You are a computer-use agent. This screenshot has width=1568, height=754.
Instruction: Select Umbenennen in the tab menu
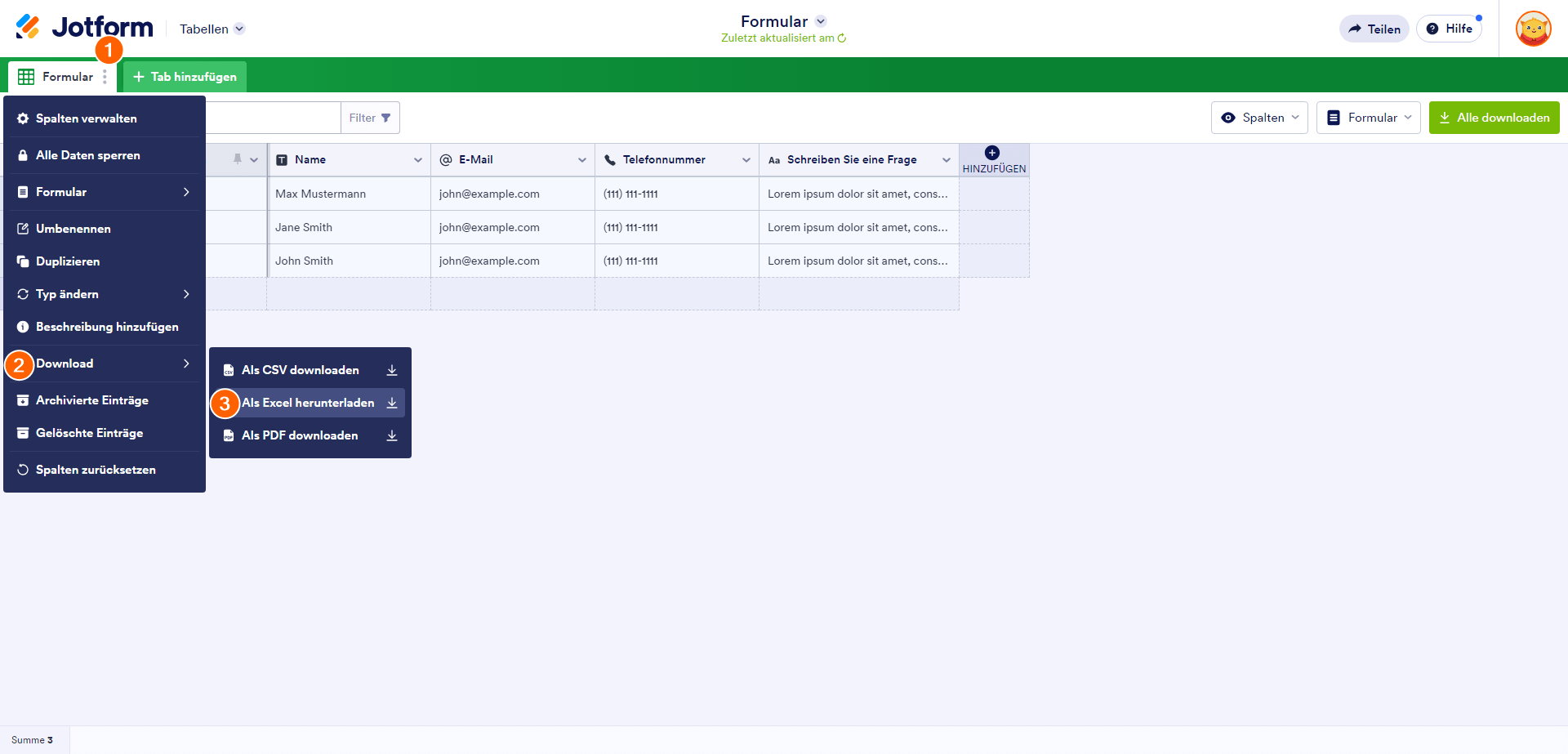coord(105,229)
